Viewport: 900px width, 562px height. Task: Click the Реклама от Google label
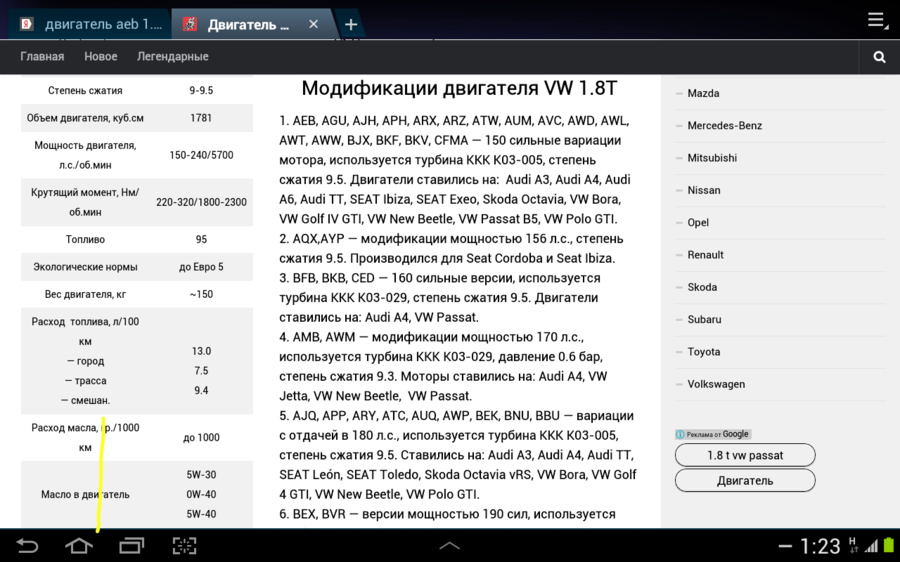coord(717,435)
